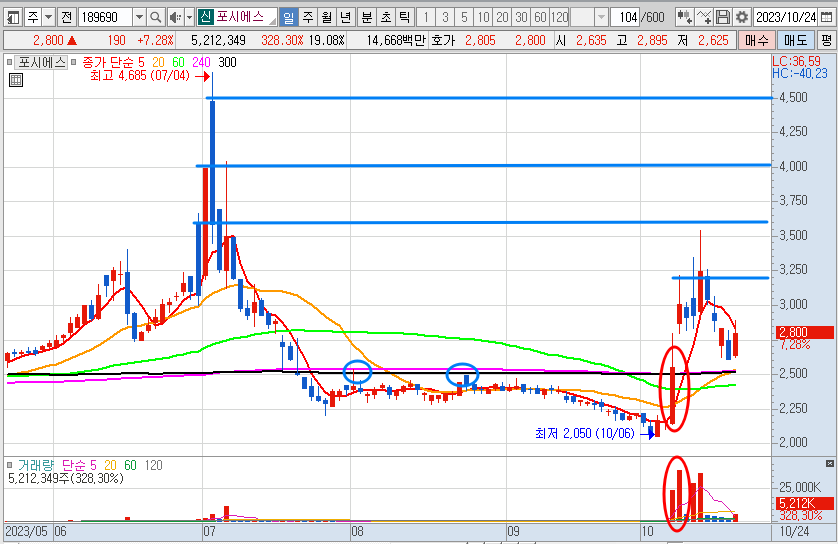Expand the 포시에스 stock name selector corner

tap(273, 21)
